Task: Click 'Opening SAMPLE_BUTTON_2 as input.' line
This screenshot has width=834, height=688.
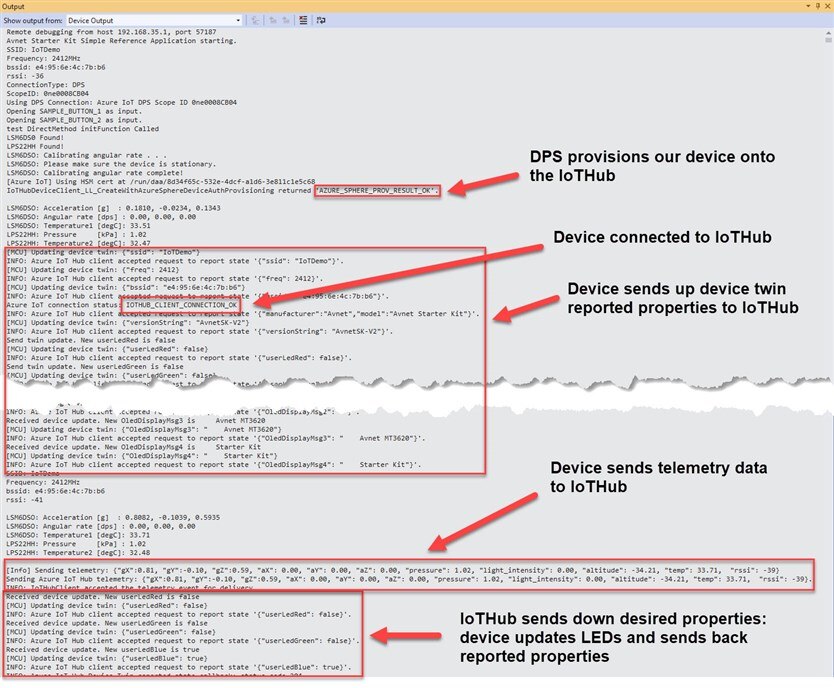Action: coord(74,120)
